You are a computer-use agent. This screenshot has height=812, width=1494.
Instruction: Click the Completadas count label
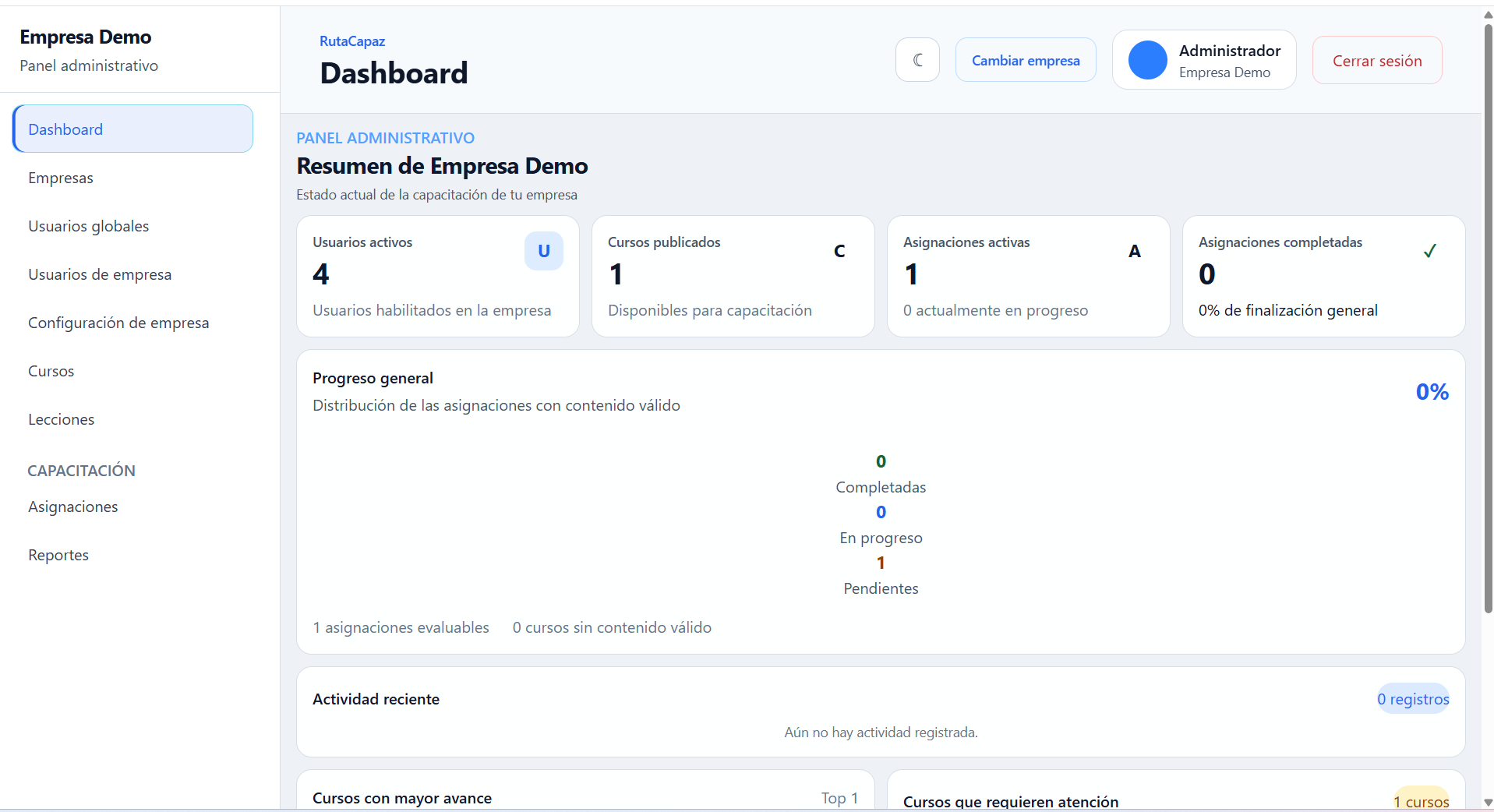881,487
